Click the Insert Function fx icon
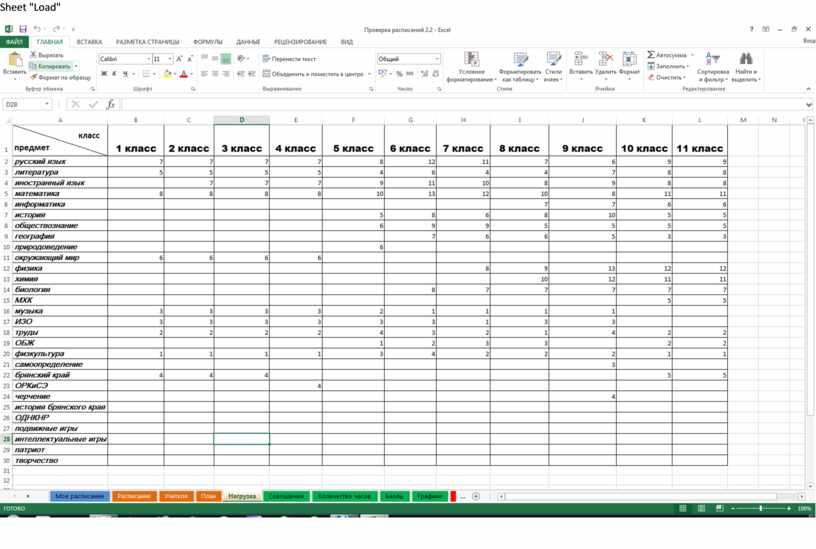This screenshot has height=549, width=816. (x=110, y=104)
